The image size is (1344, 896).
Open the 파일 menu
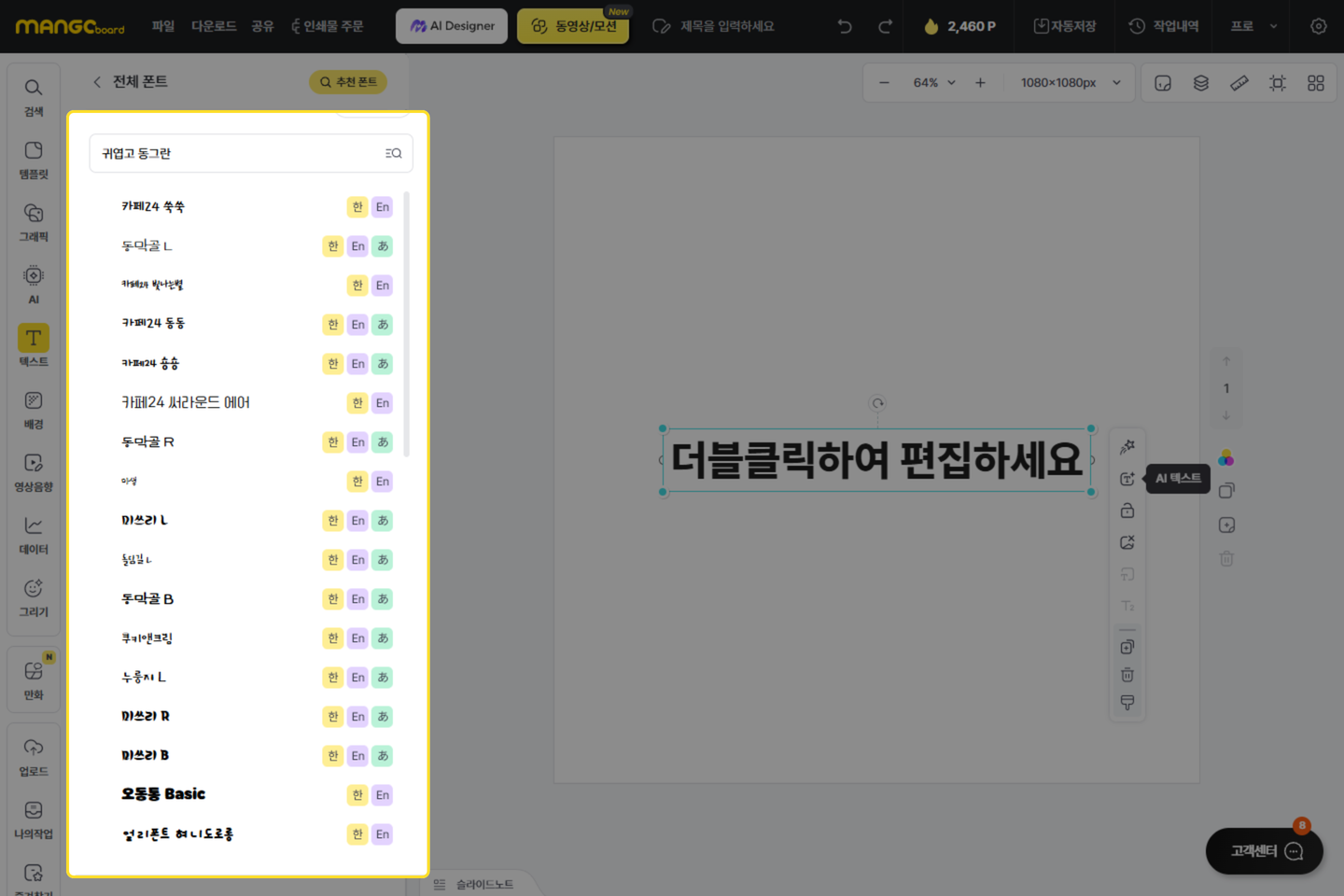163,26
